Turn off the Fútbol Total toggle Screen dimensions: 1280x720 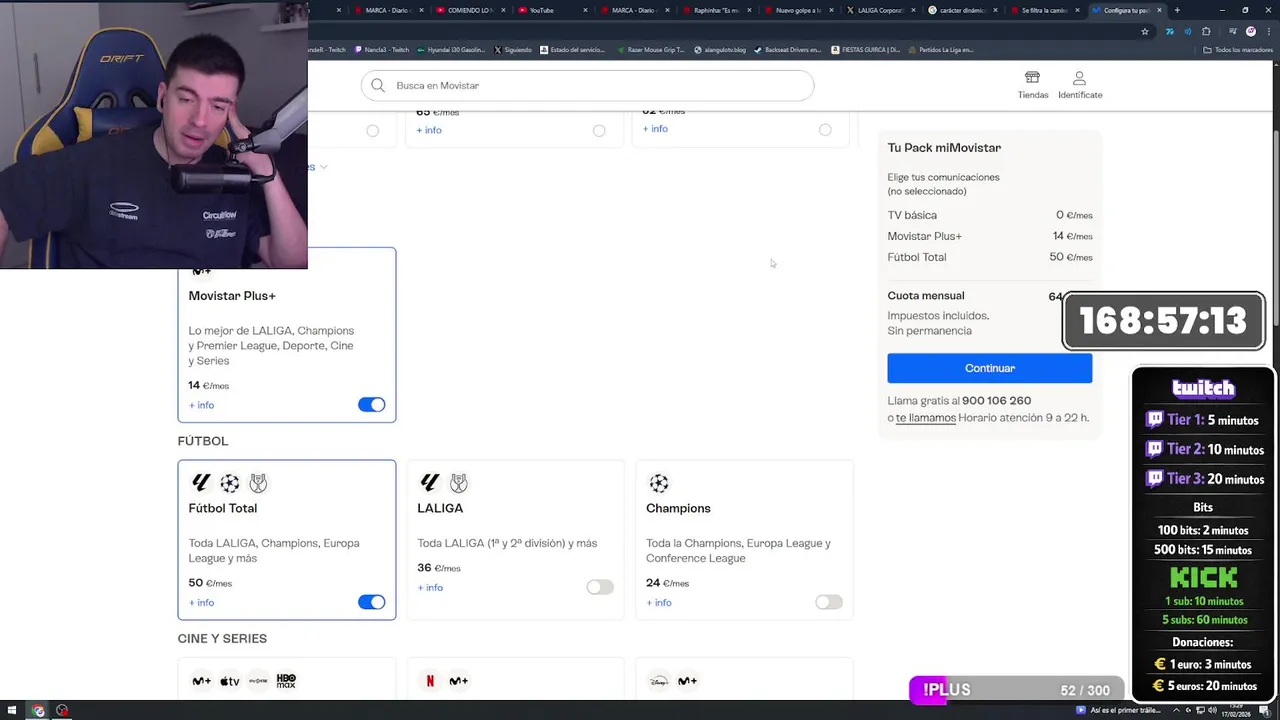point(371,602)
